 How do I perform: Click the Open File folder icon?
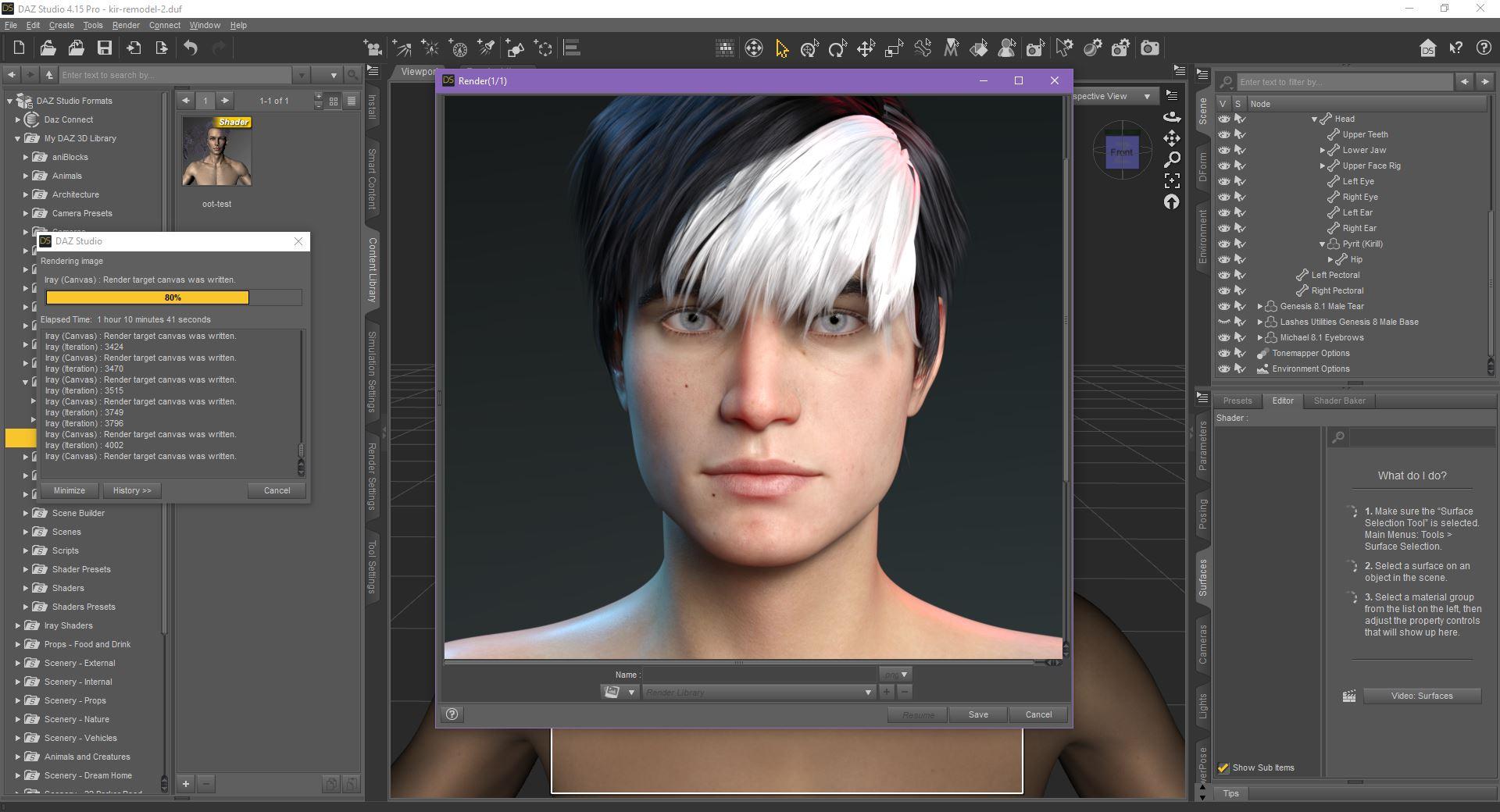pyautogui.click(x=48, y=48)
